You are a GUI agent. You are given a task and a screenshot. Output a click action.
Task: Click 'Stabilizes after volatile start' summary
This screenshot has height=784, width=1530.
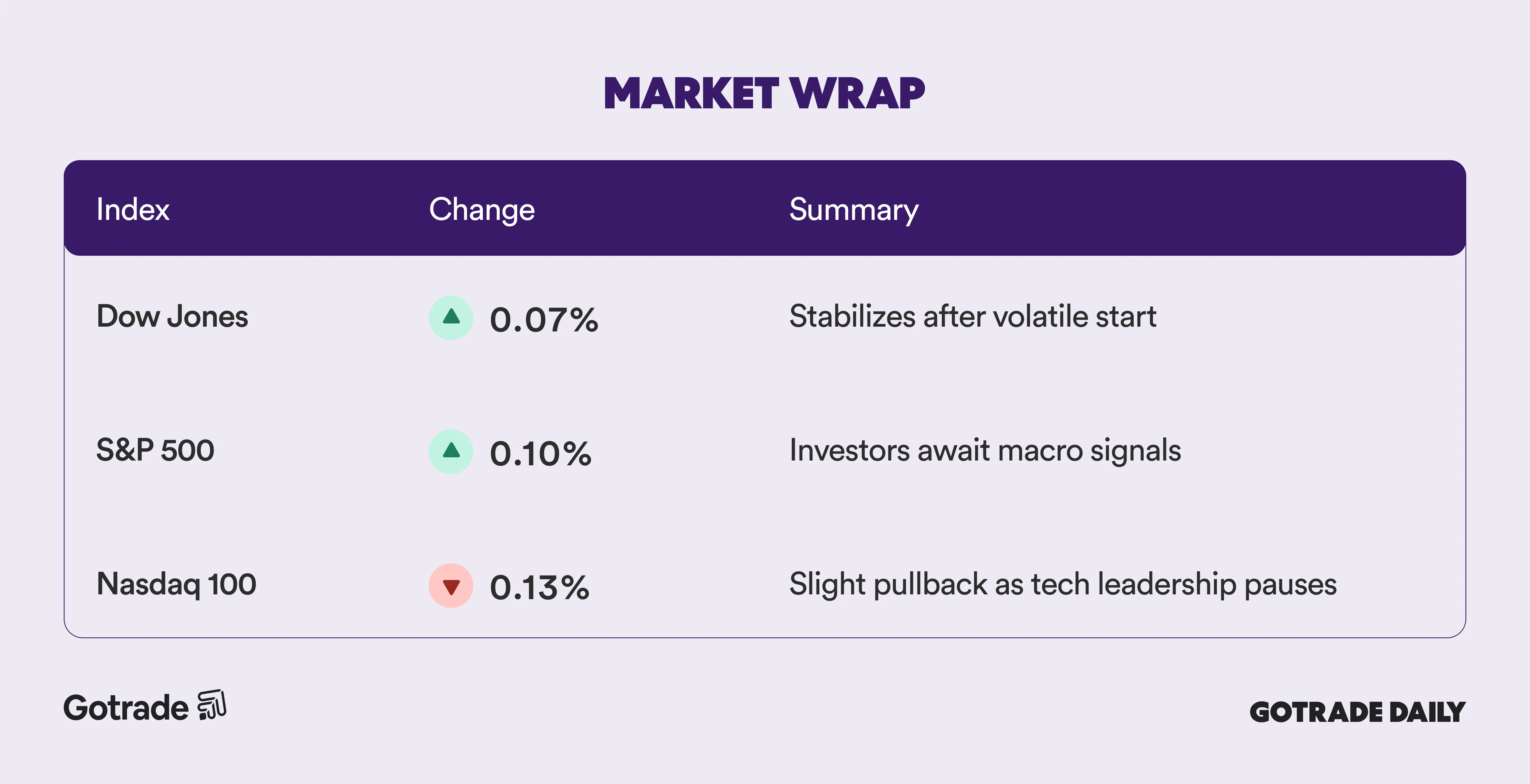coord(972,316)
